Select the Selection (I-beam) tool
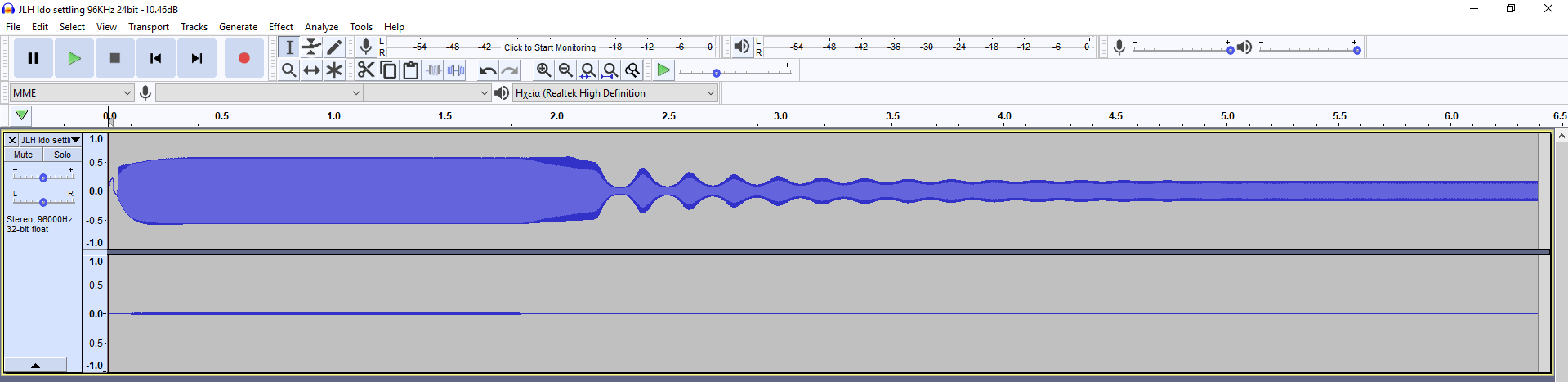 [289, 47]
